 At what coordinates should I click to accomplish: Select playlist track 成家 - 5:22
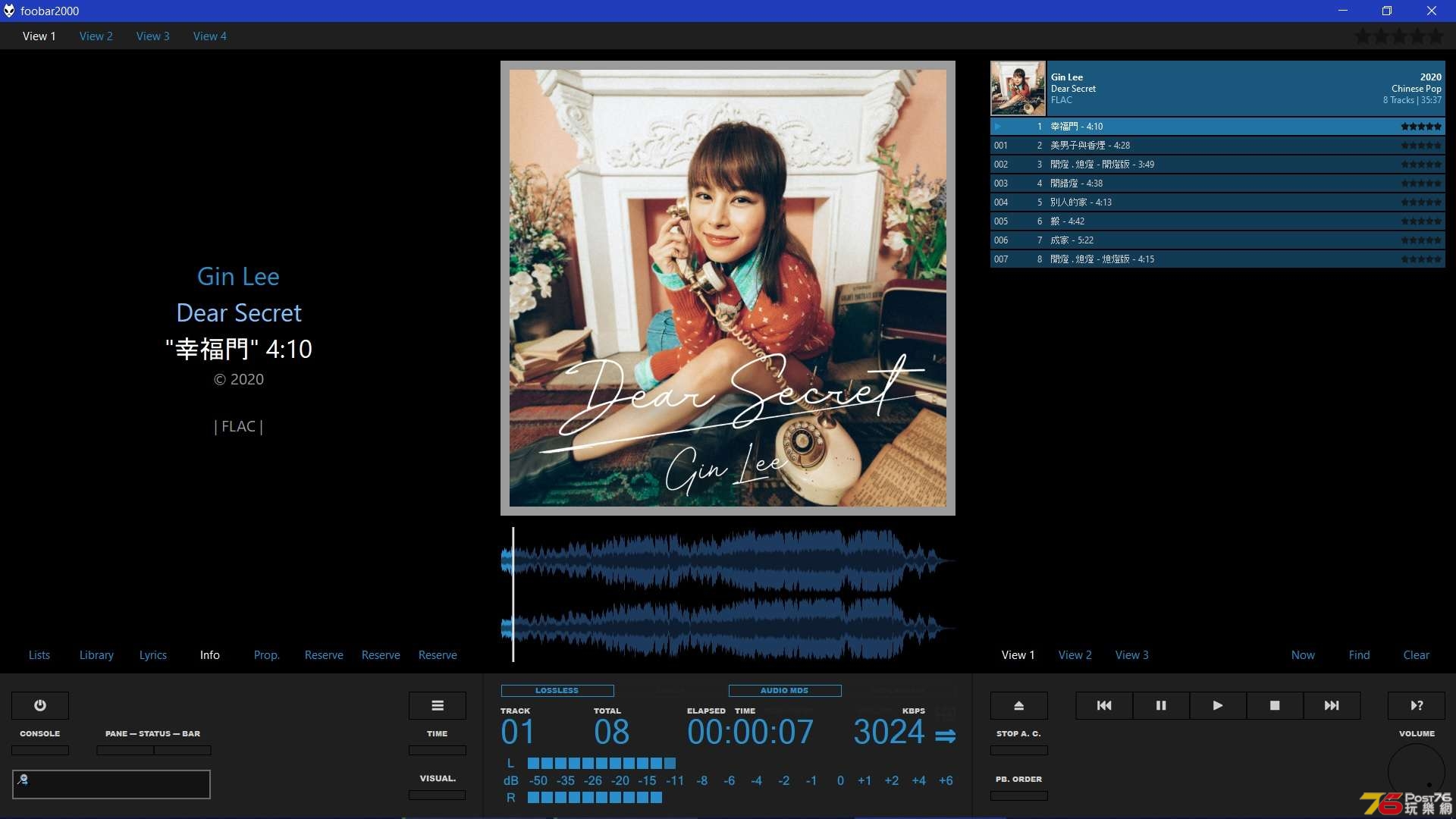click(1218, 240)
